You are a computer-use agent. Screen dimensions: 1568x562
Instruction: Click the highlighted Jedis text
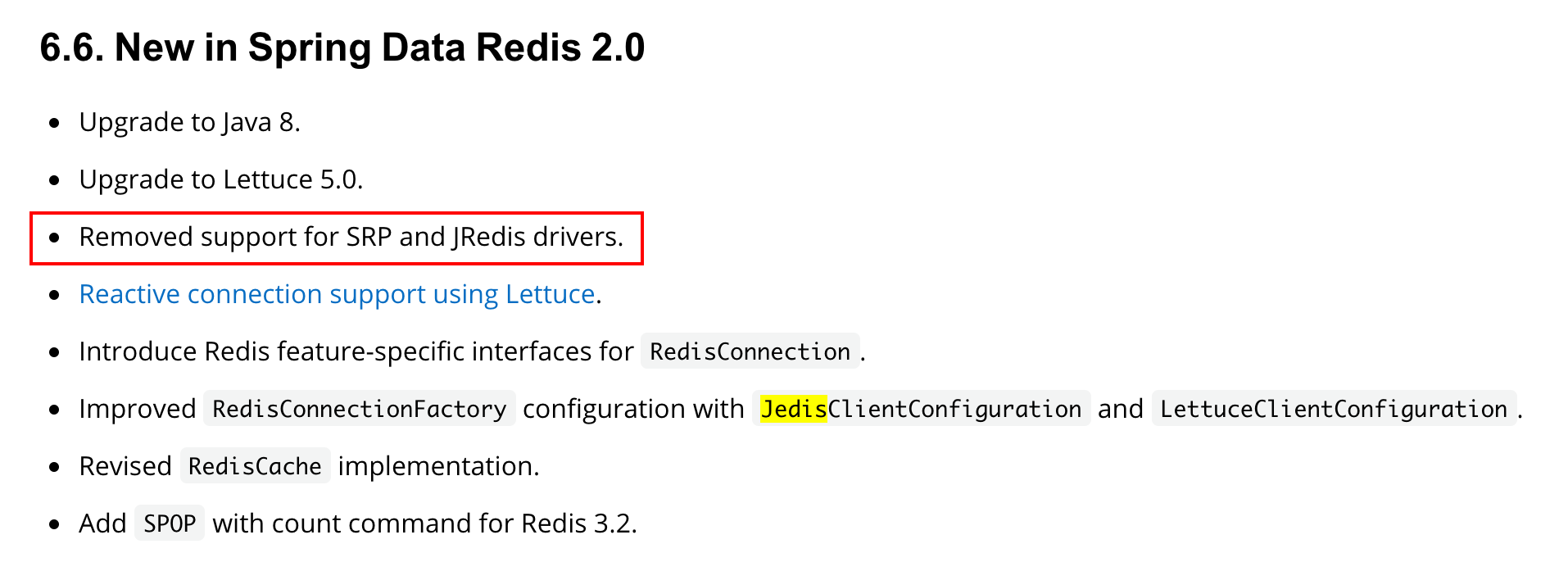793,409
